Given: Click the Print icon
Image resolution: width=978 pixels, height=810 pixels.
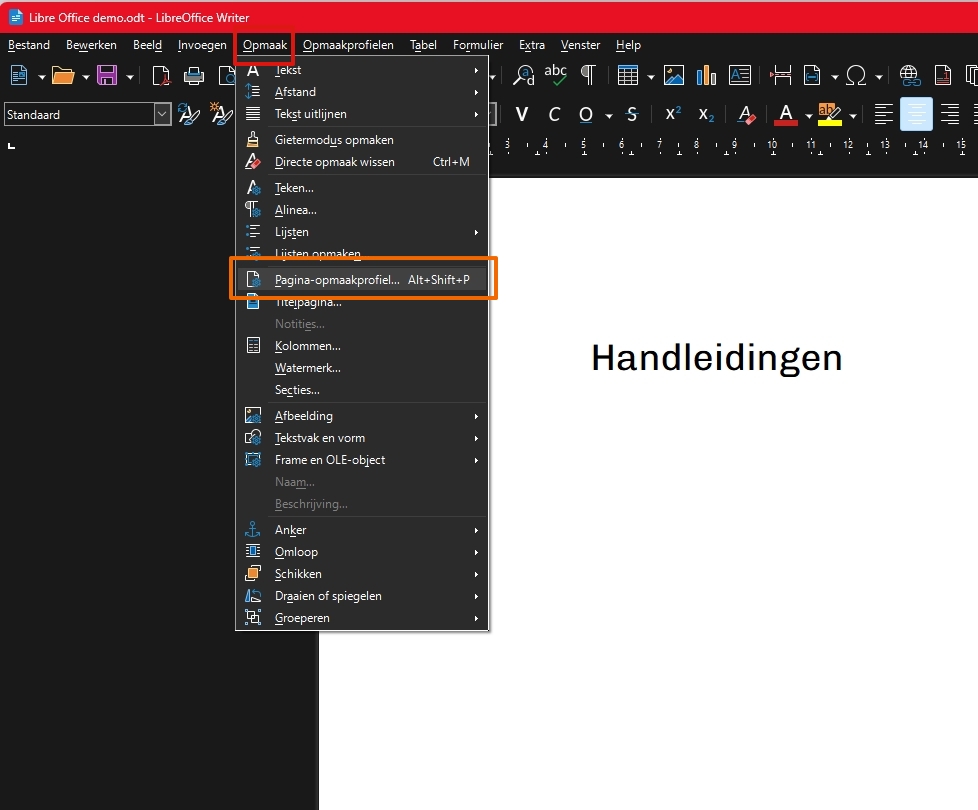Looking at the screenshot, I should point(193,75).
